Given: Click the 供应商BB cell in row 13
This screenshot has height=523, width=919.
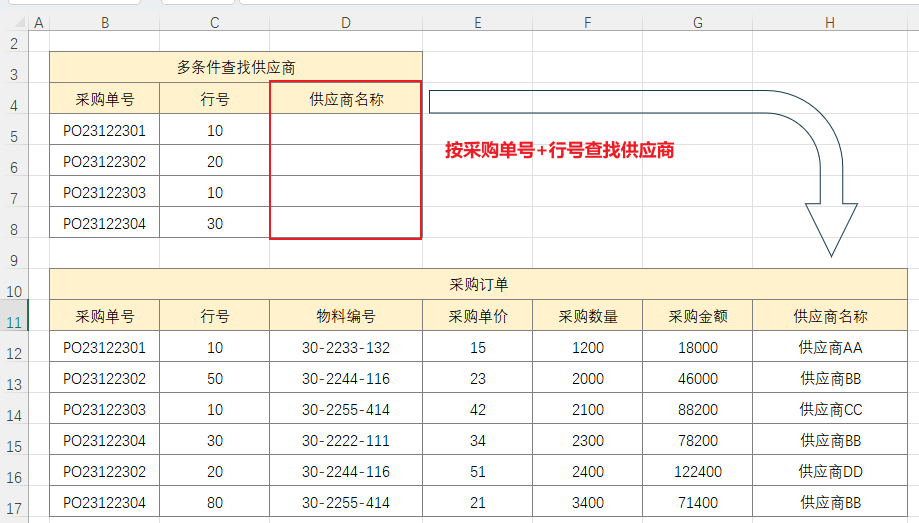Looking at the screenshot, I should pos(830,378).
